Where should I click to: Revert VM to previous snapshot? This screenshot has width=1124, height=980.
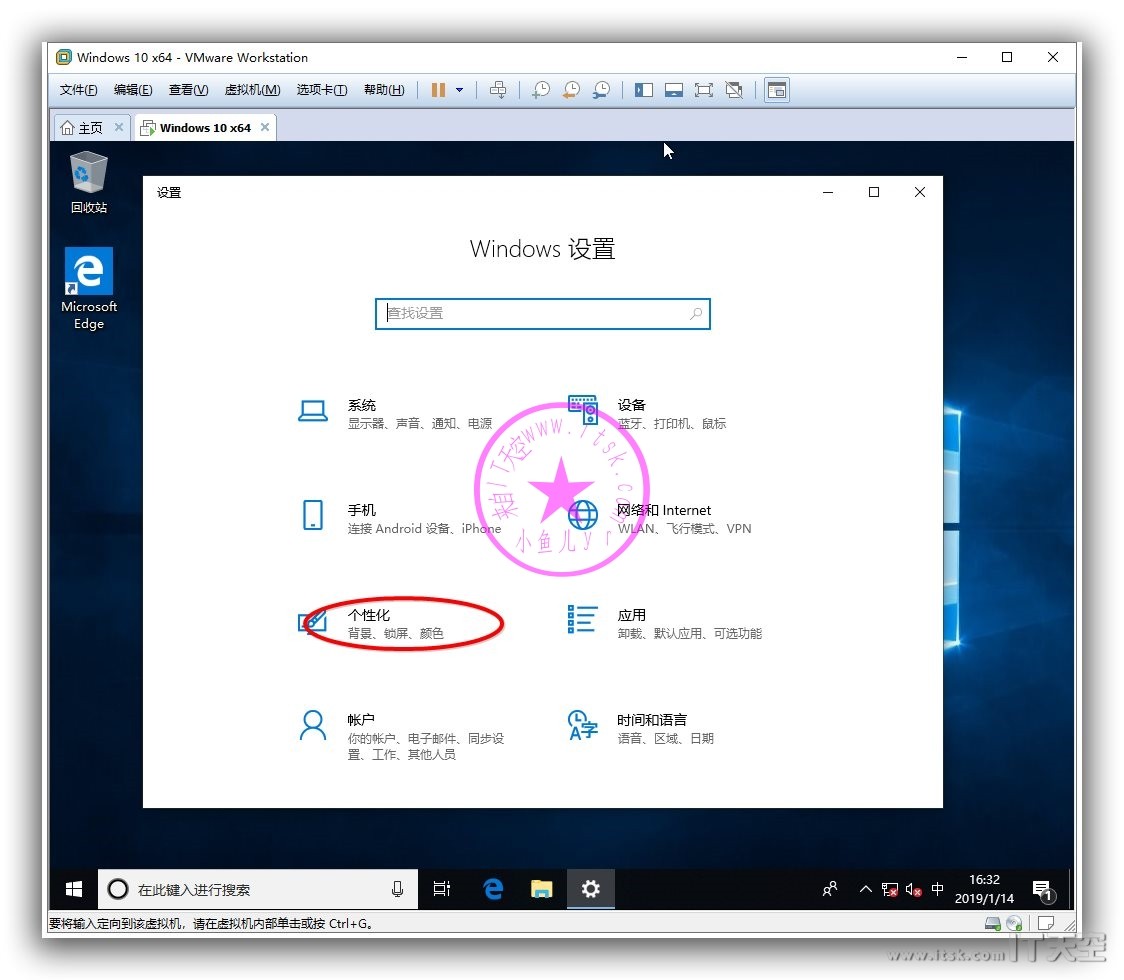pos(571,90)
